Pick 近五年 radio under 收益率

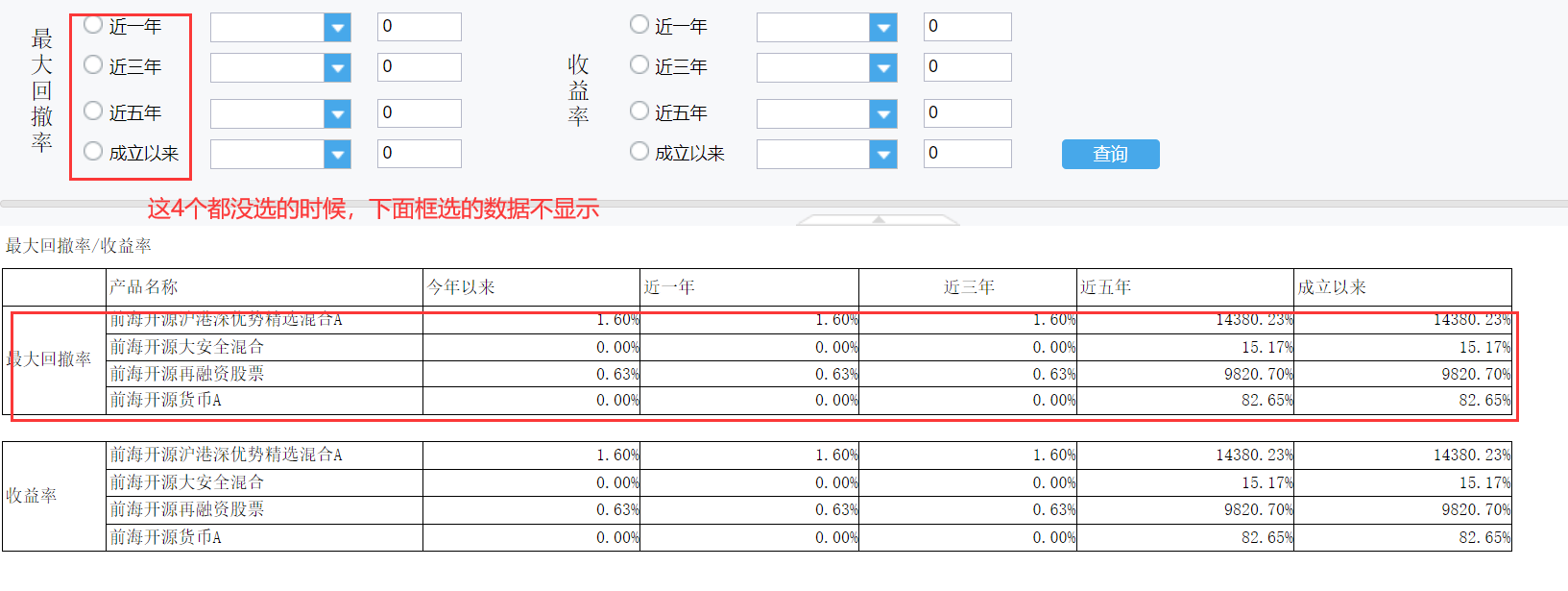click(639, 111)
